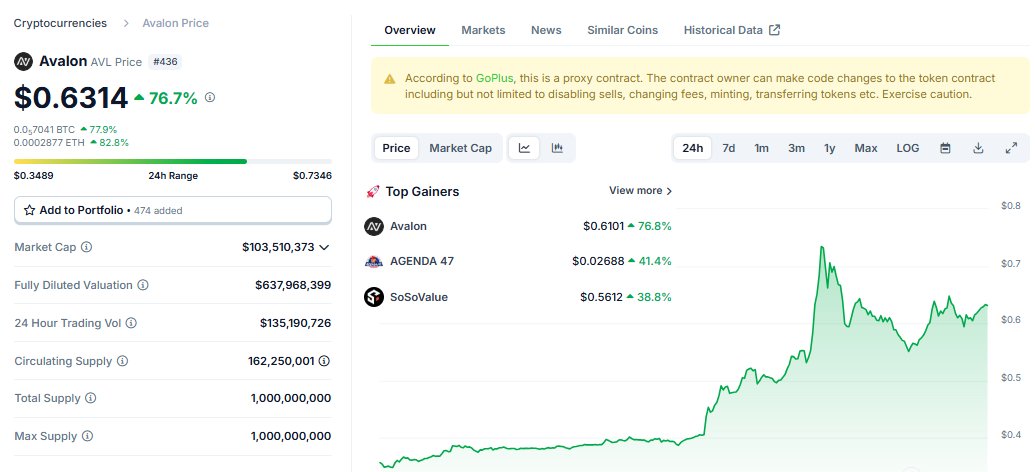Expand the Market Cap value chevron
This screenshot has width=1035, height=472.
click(324, 248)
